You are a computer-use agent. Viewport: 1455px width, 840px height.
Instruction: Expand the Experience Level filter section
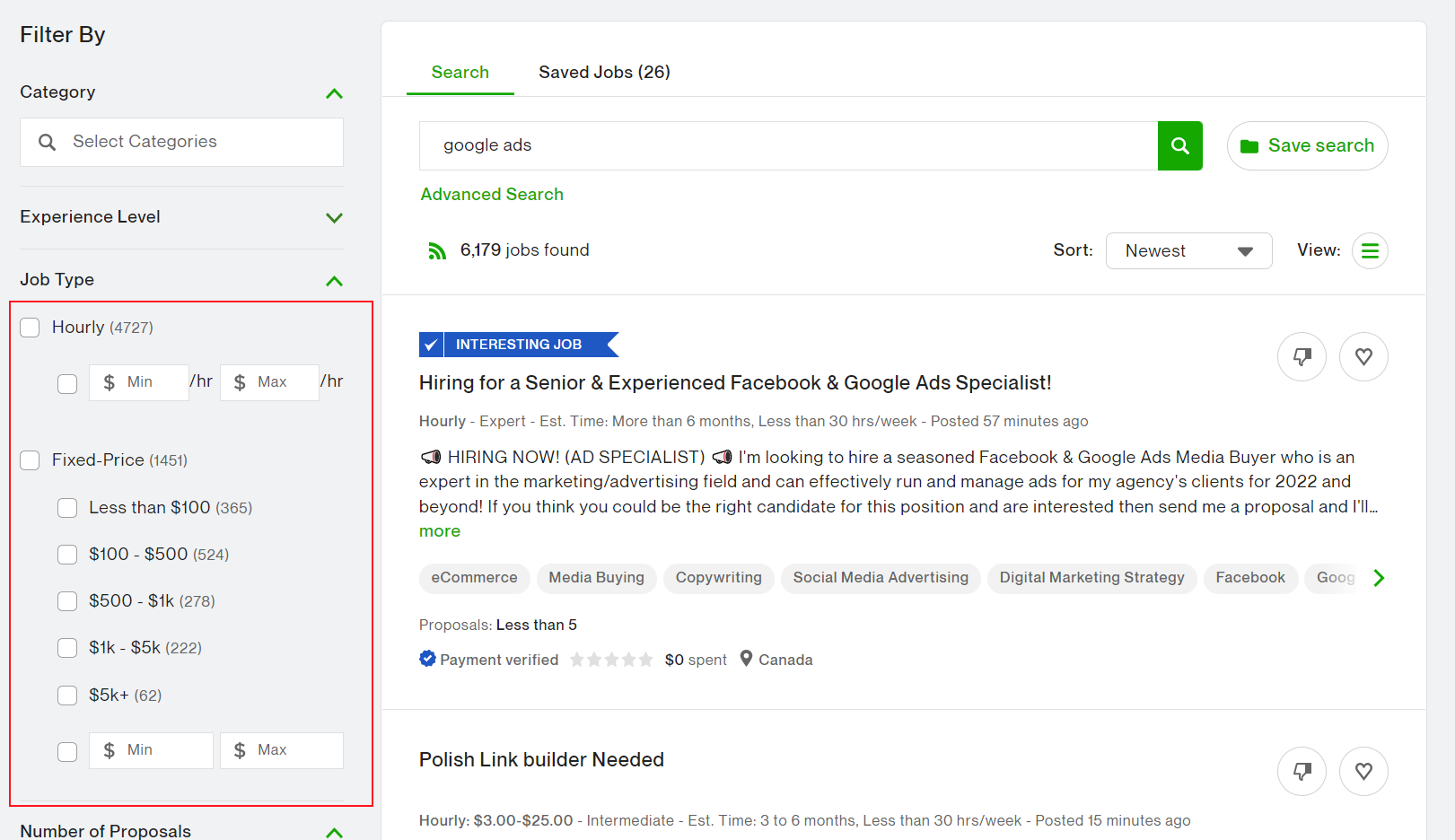point(334,217)
